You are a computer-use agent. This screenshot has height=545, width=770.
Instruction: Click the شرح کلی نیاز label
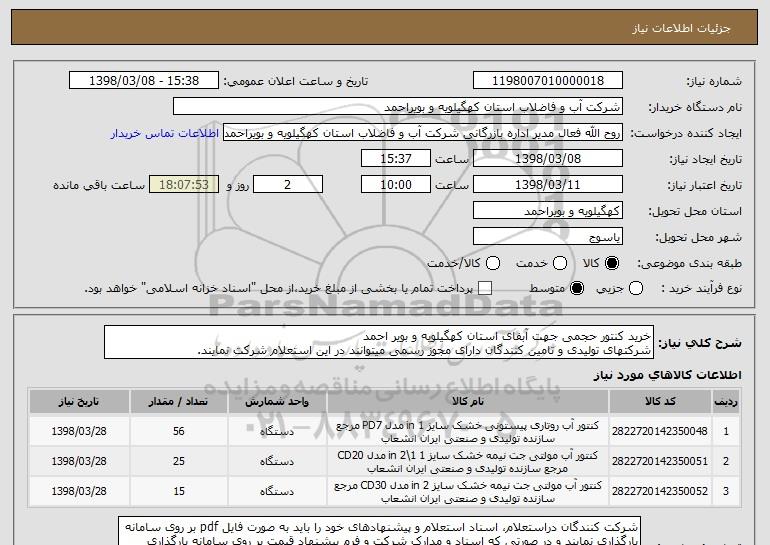coord(700,343)
